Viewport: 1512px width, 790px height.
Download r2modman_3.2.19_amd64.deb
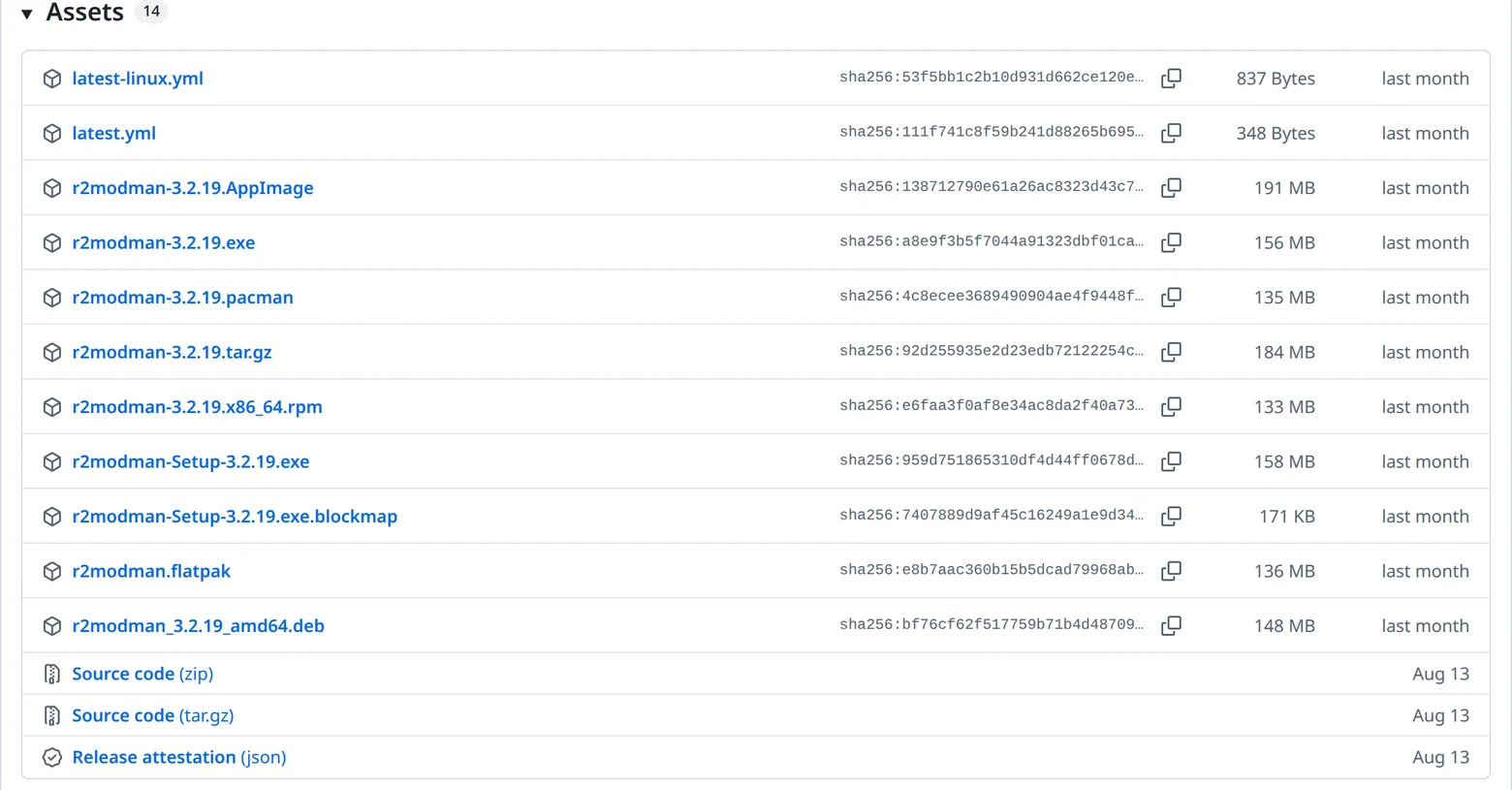coord(198,626)
